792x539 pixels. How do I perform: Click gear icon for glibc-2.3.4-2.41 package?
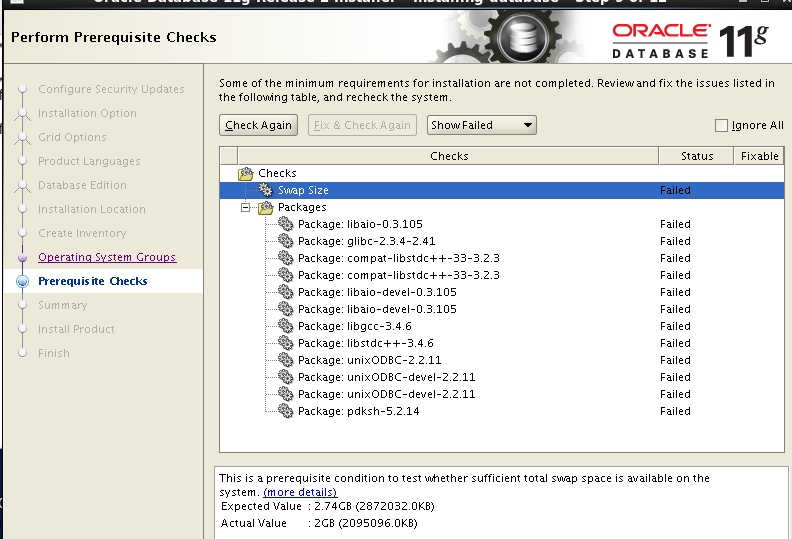point(285,241)
